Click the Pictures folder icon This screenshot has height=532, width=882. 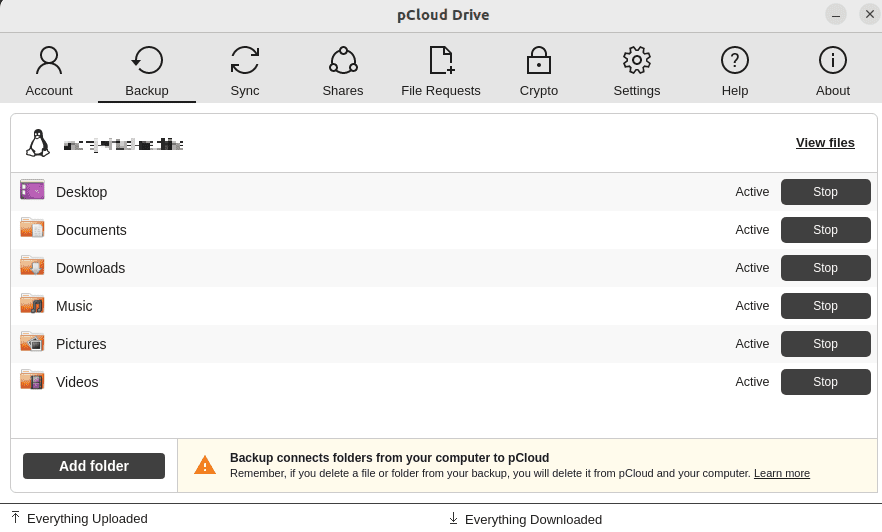(x=32, y=341)
